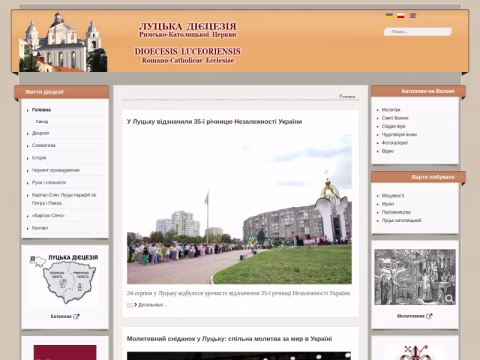The height and width of the screenshot is (360, 480).
Task: Open the Молитовник link
Action: [411, 316]
